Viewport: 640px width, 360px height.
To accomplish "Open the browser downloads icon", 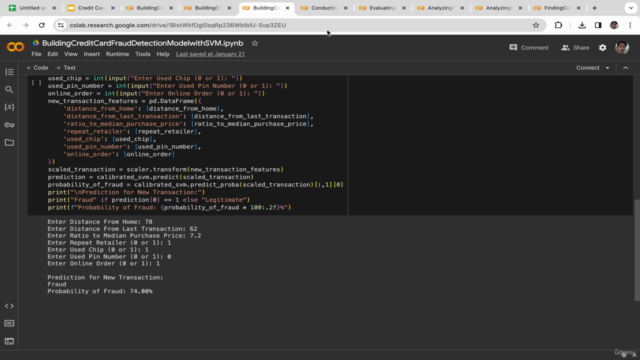I will 582,25.
